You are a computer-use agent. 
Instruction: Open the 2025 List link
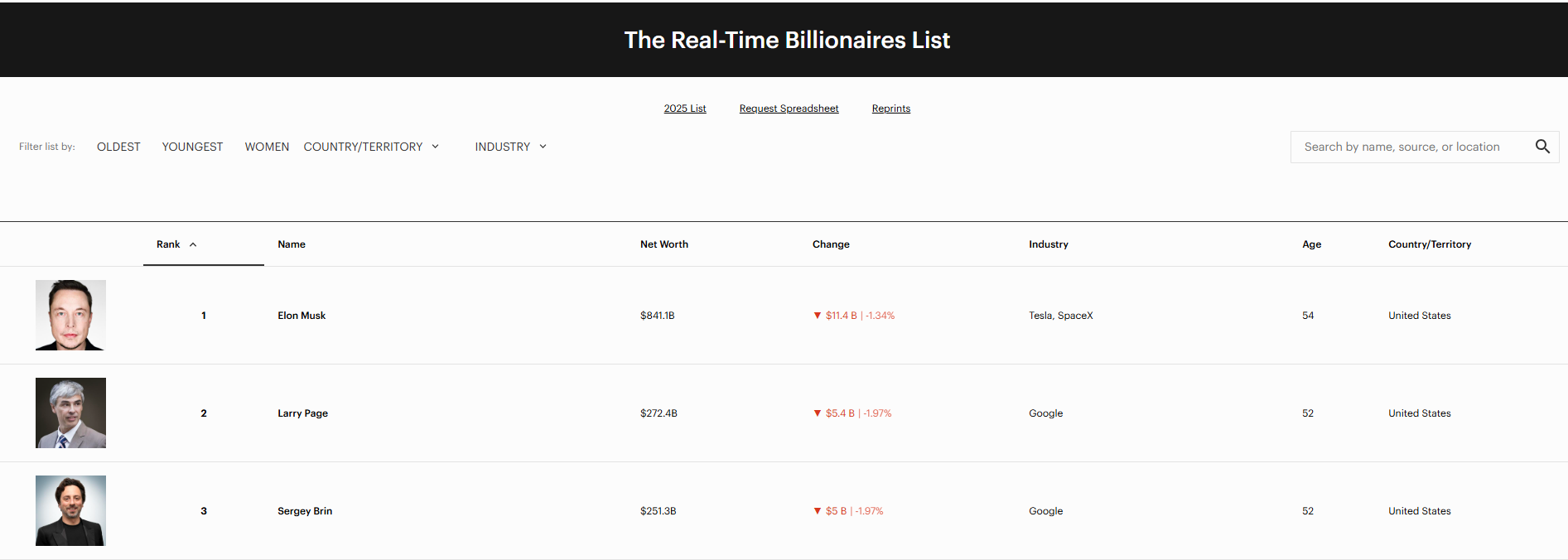(x=684, y=109)
